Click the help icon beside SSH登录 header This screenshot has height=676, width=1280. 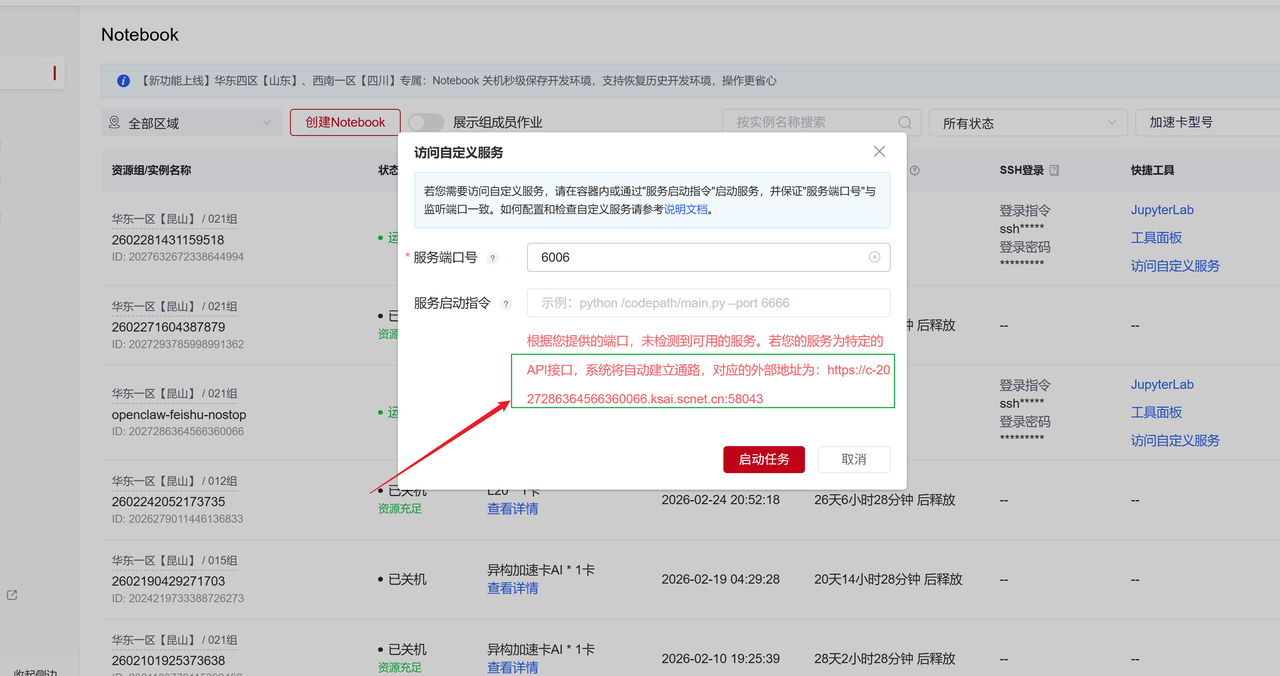(x=1054, y=171)
